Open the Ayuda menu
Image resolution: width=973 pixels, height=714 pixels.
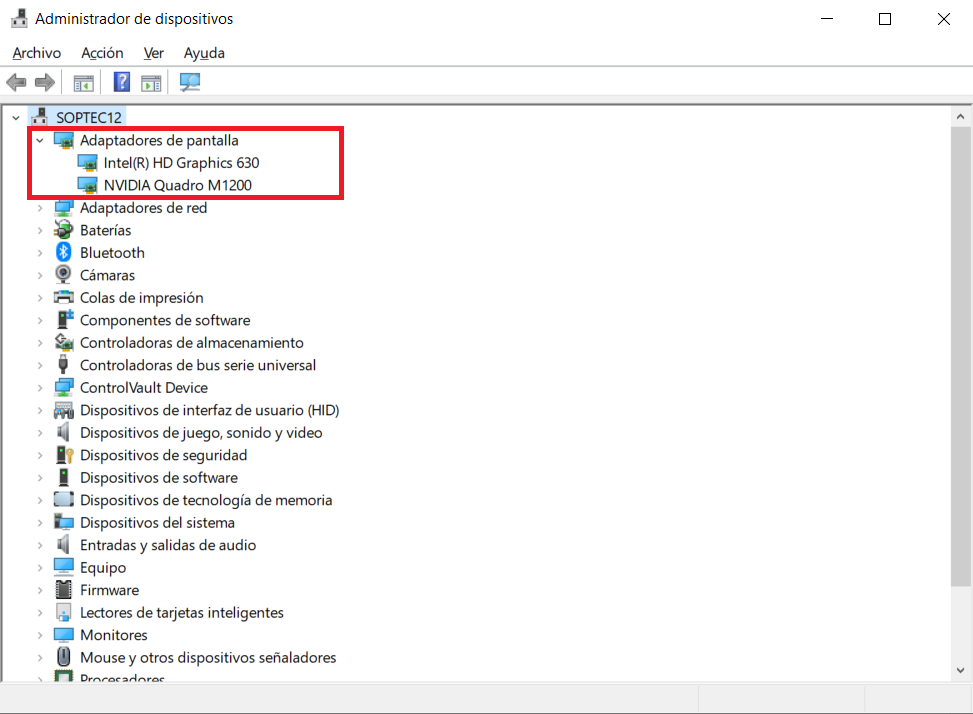[204, 53]
